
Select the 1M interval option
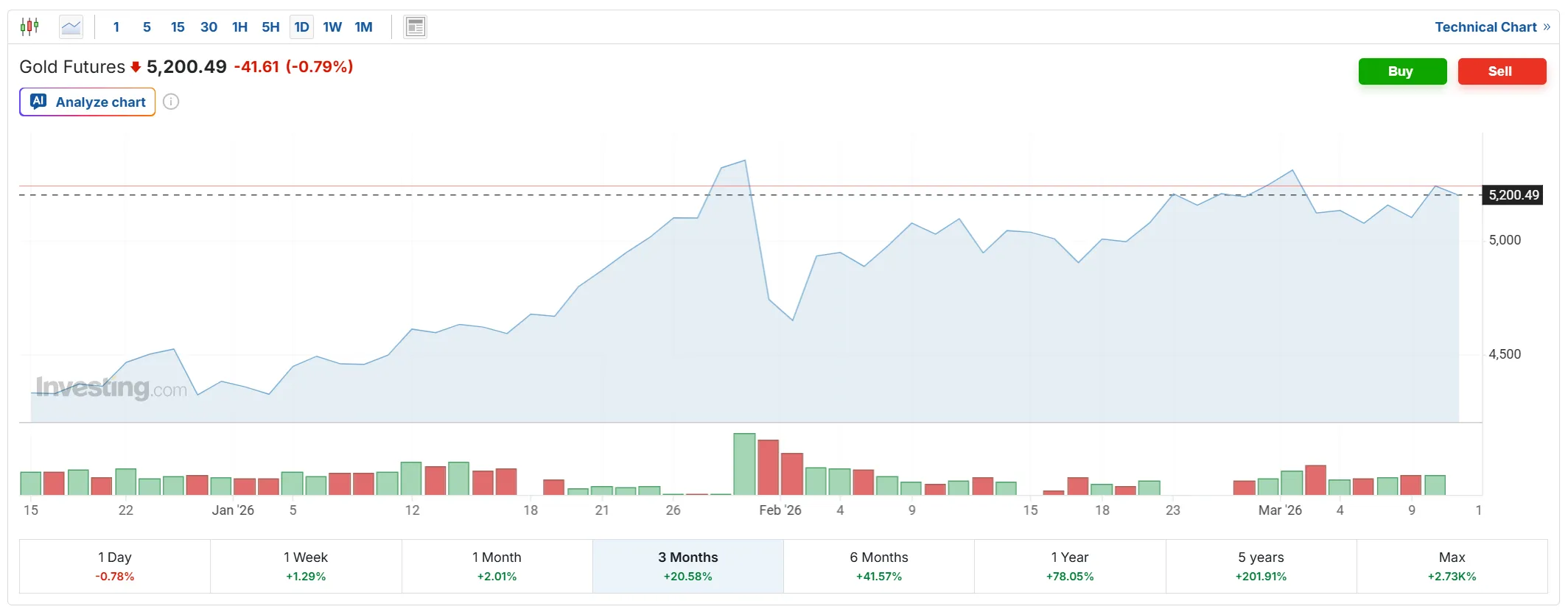click(x=363, y=27)
